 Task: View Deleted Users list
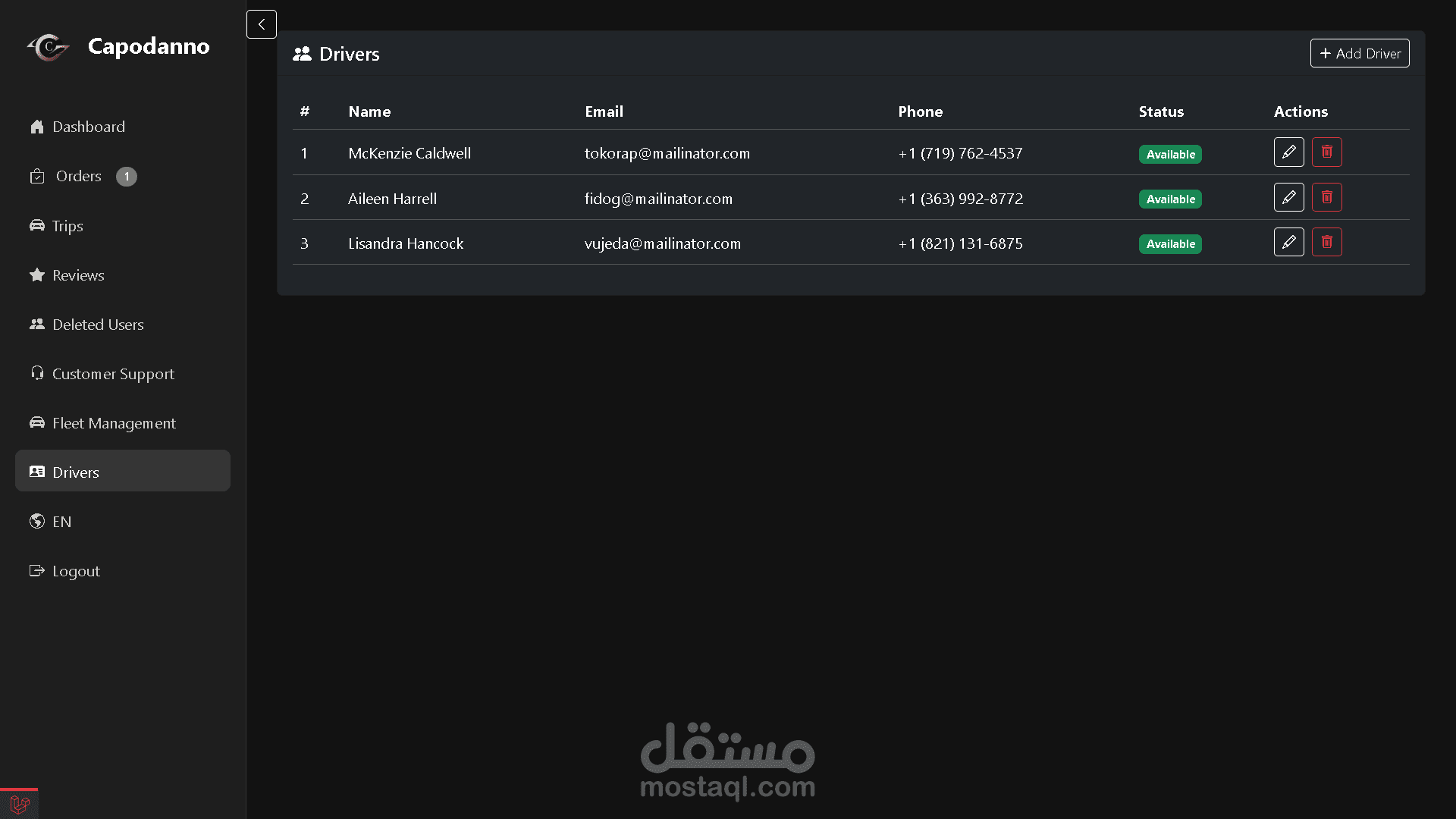click(x=98, y=325)
